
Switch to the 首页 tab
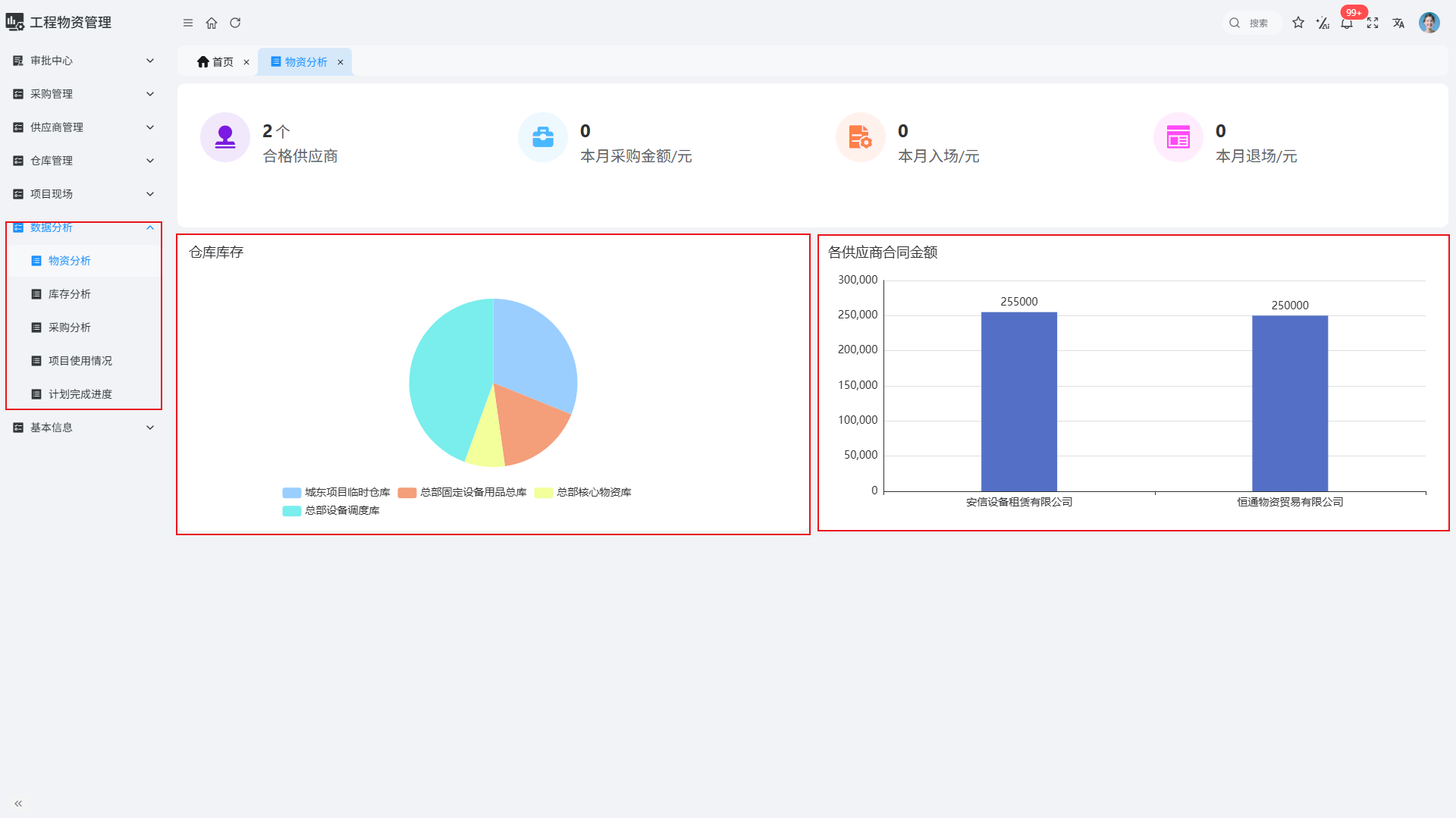216,62
